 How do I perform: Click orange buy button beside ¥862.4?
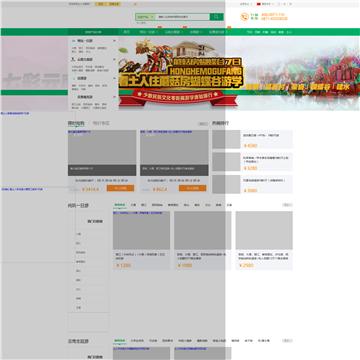click(192, 188)
